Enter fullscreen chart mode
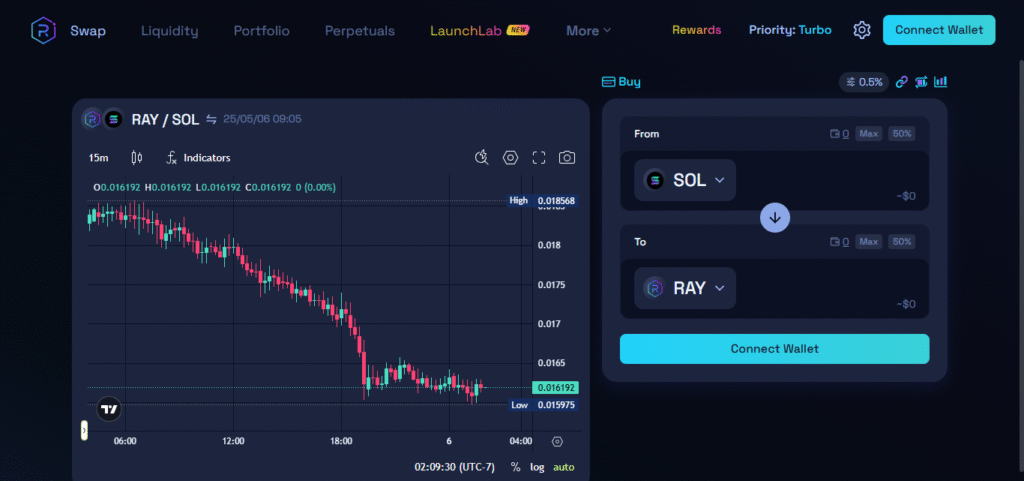This screenshot has width=1024, height=481. [x=539, y=158]
